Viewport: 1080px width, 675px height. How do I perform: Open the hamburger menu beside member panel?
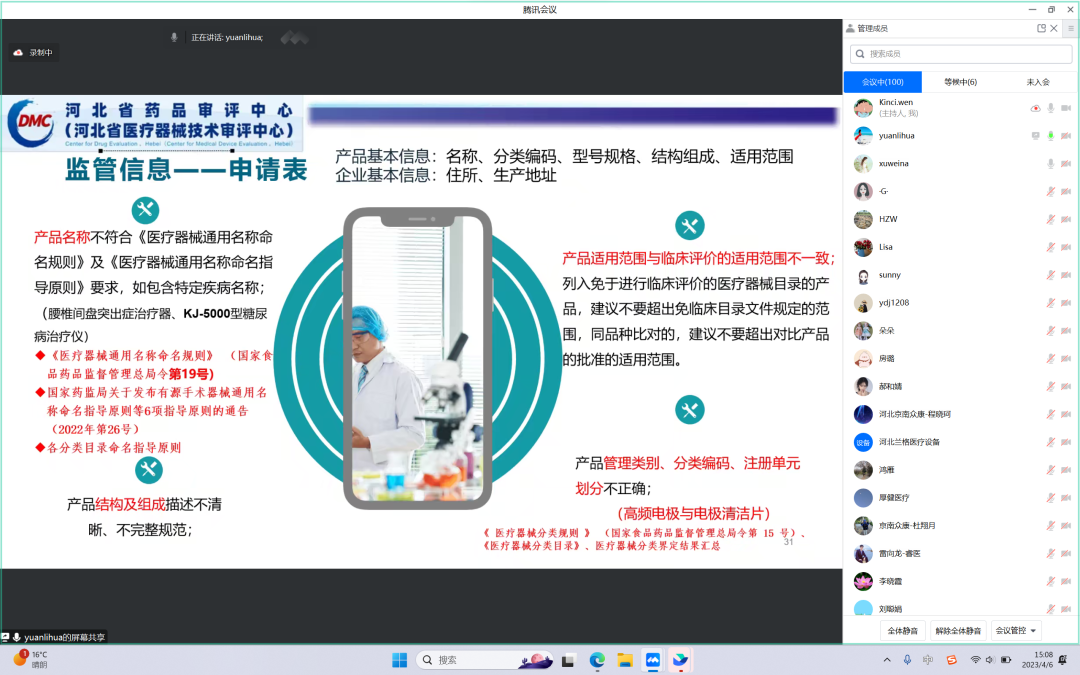click(1070, 29)
